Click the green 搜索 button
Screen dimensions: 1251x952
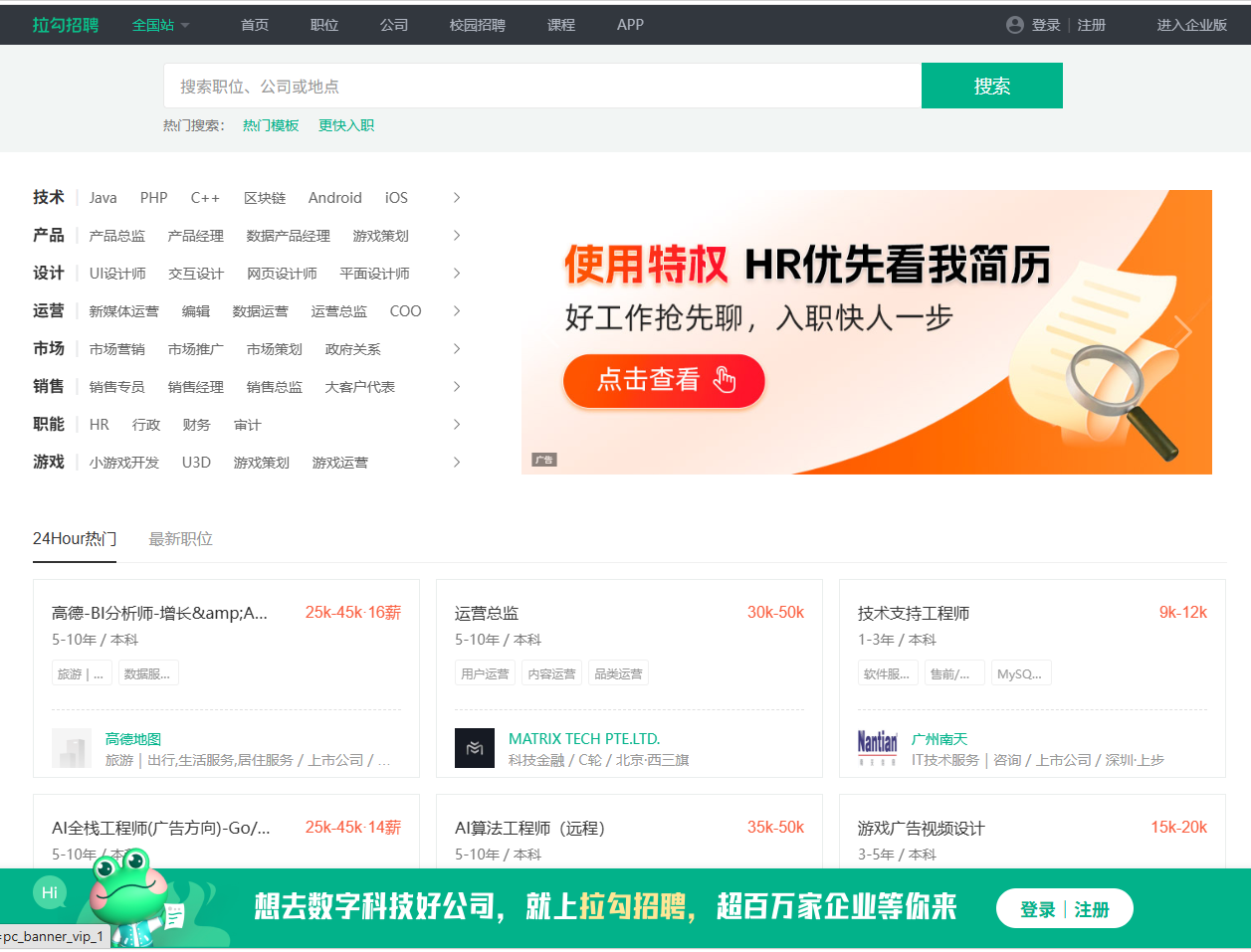tap(992, 86)
